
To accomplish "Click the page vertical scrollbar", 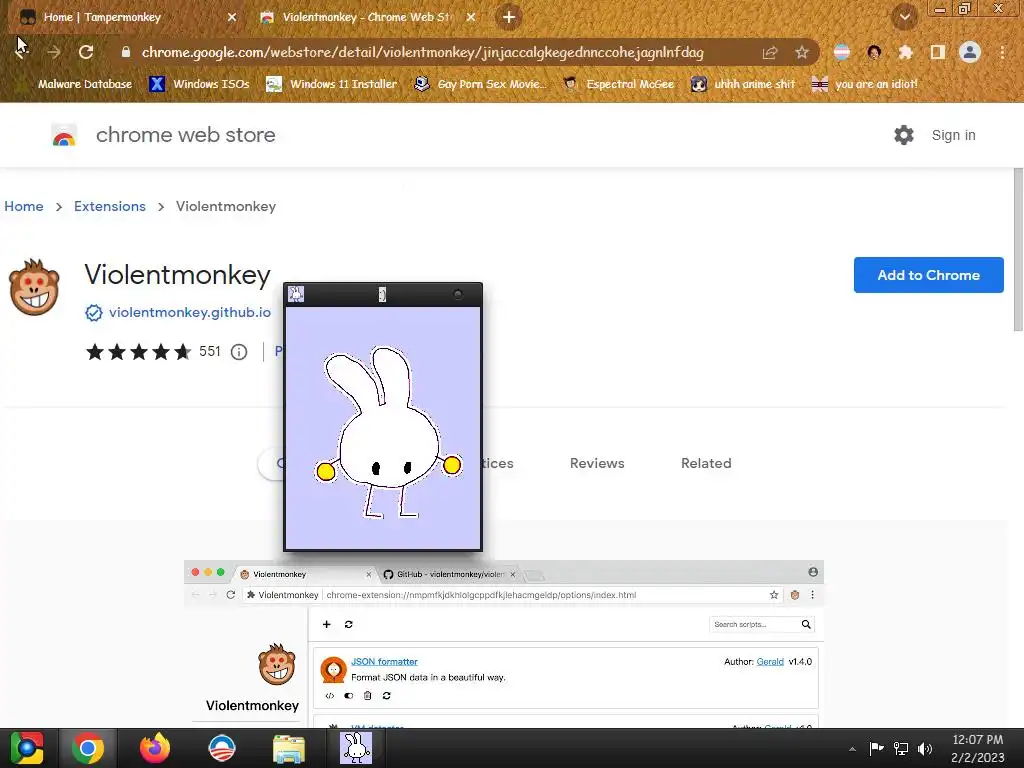I will [x=1017, y=249].
